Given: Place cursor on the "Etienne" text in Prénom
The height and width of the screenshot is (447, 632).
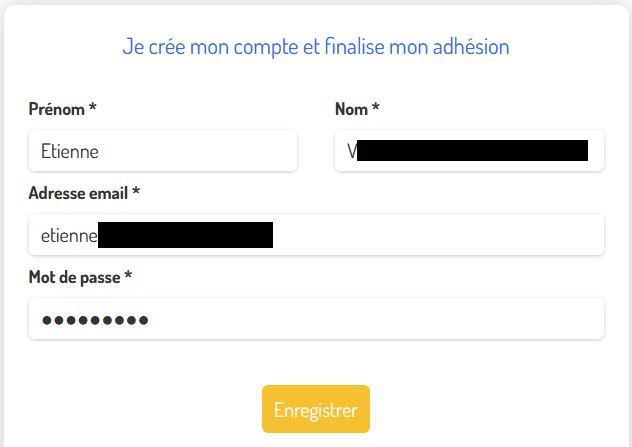Looking at the screenshot, I should pyautogui.click(x=69, y=151).
